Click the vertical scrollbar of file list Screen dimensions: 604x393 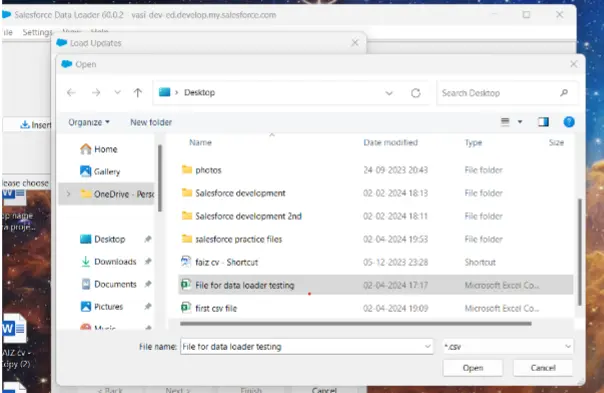click(580, 252)
